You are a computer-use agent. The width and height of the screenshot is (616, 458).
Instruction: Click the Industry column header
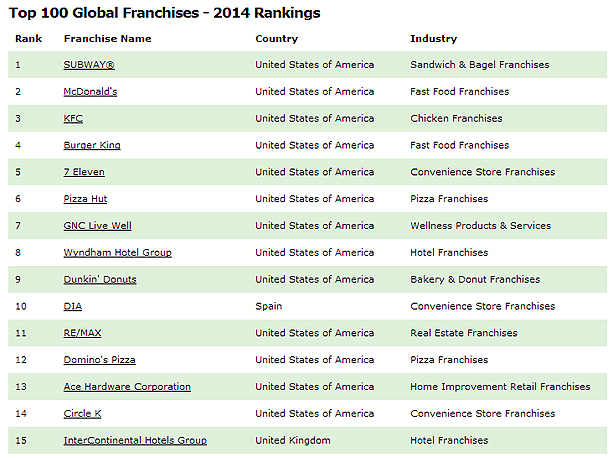point(433,39)
